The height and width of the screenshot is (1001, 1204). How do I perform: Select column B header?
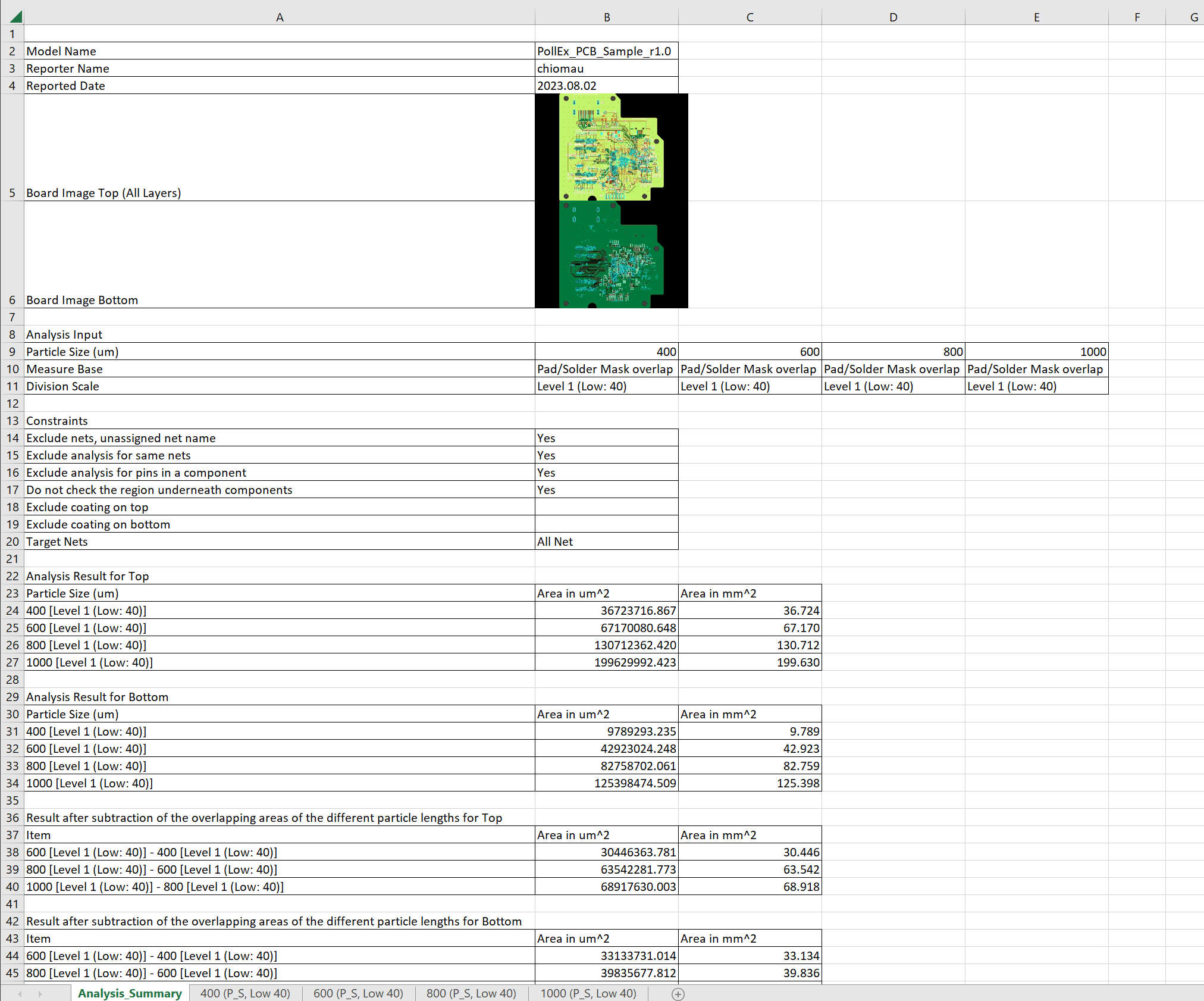pos(607,17)
